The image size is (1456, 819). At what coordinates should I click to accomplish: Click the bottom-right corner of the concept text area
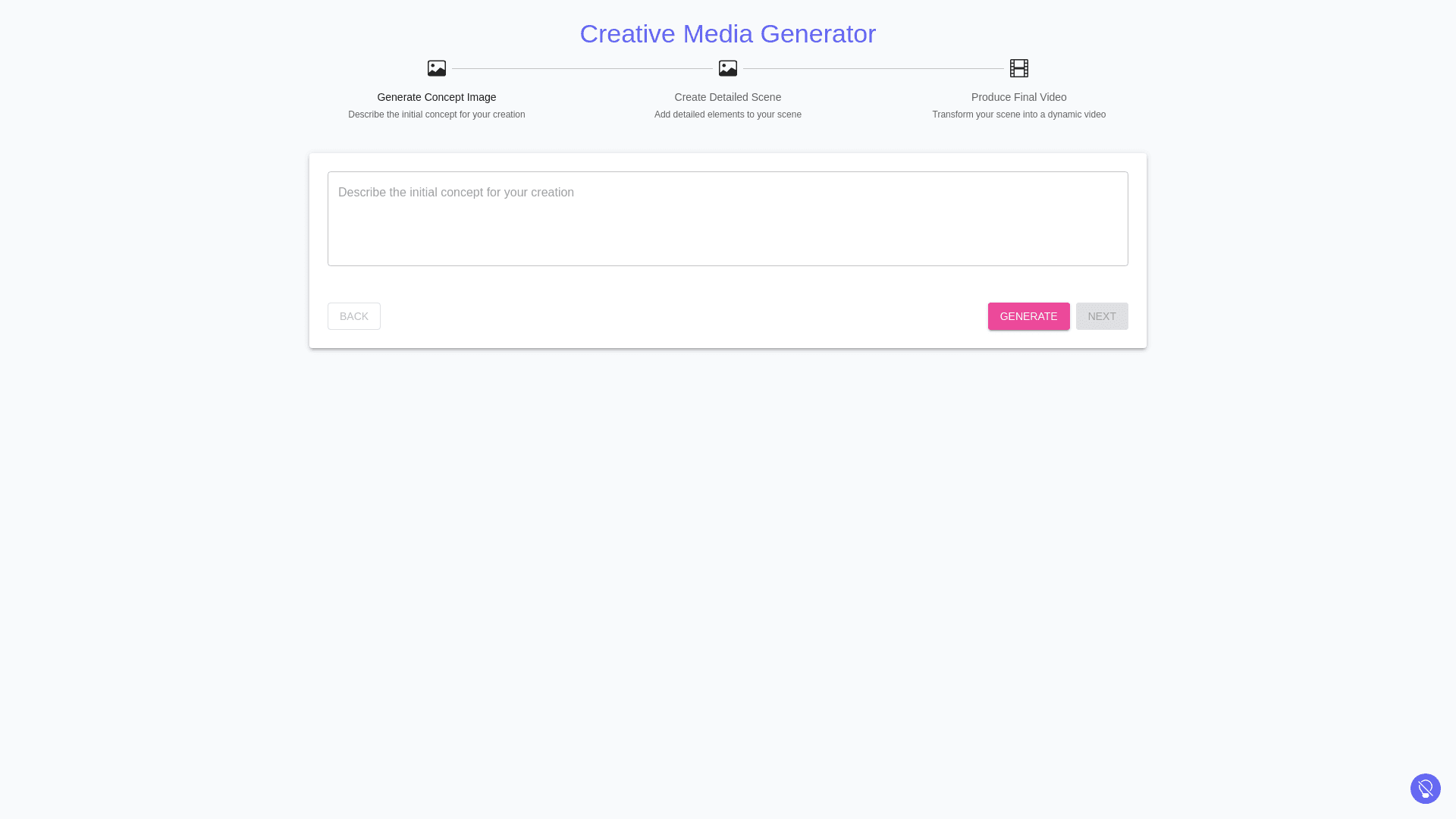click(1122, 260)
